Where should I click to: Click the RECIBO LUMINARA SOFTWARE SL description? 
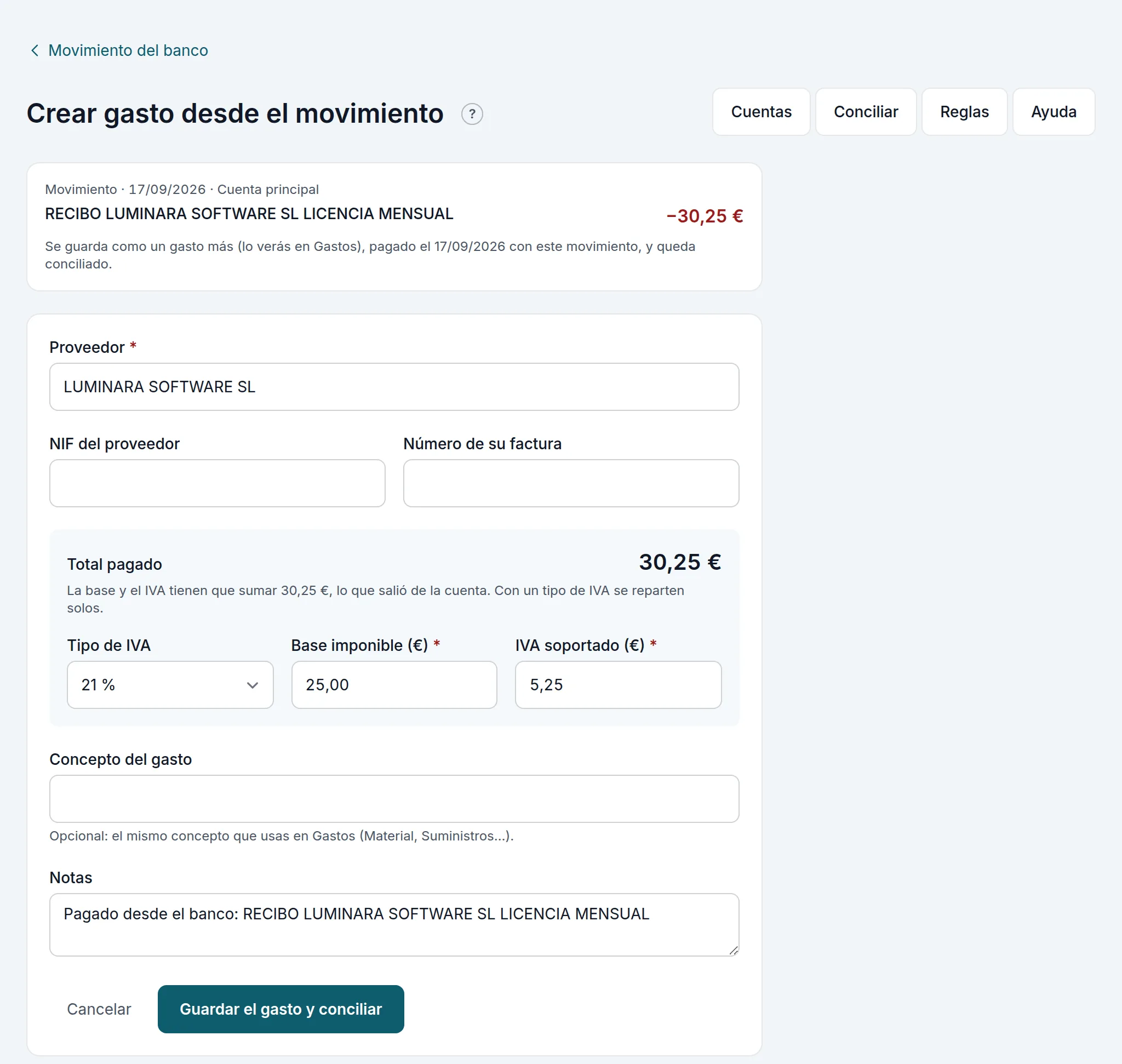pos(249,214)
